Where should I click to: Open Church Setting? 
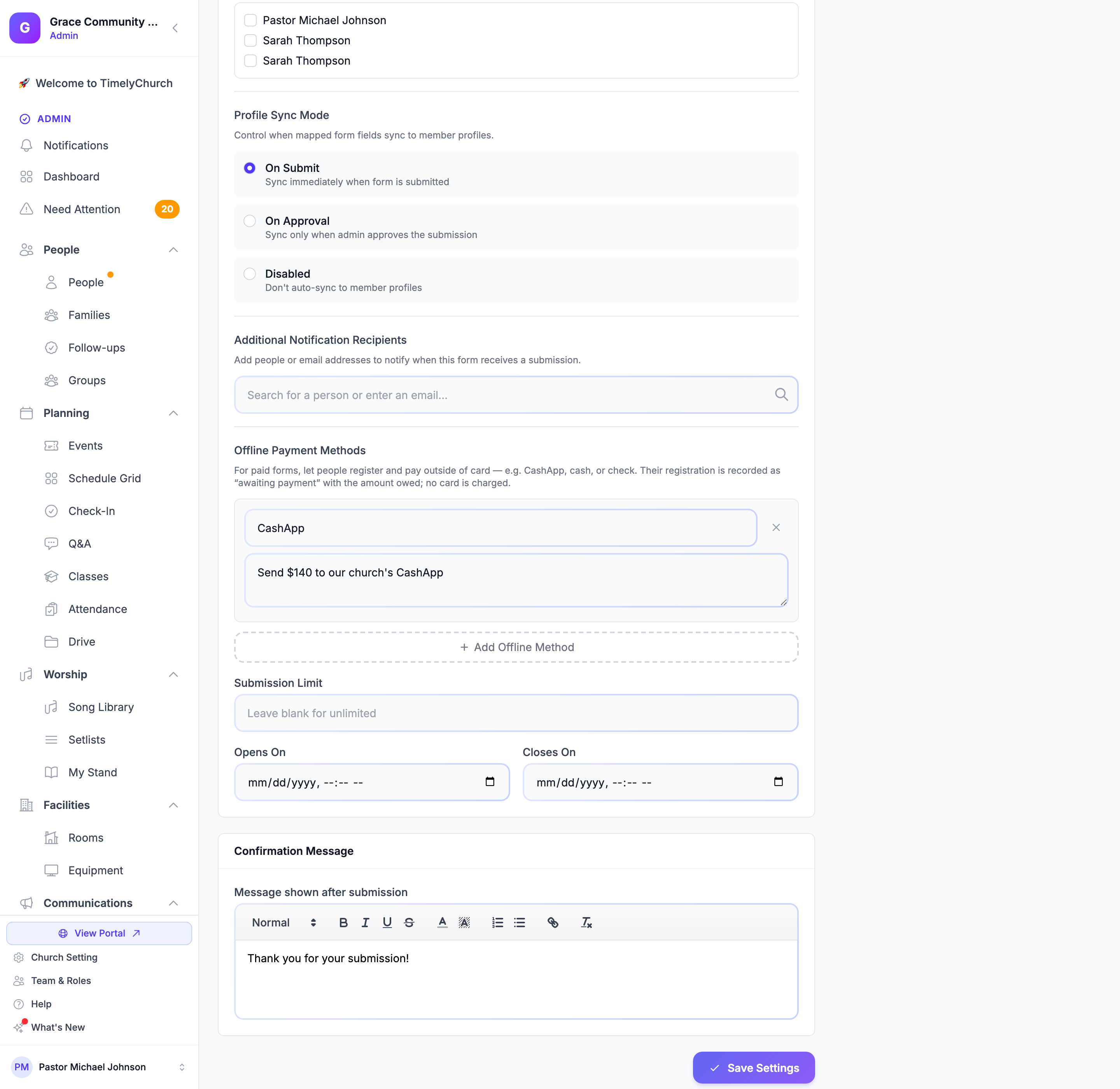63,957
